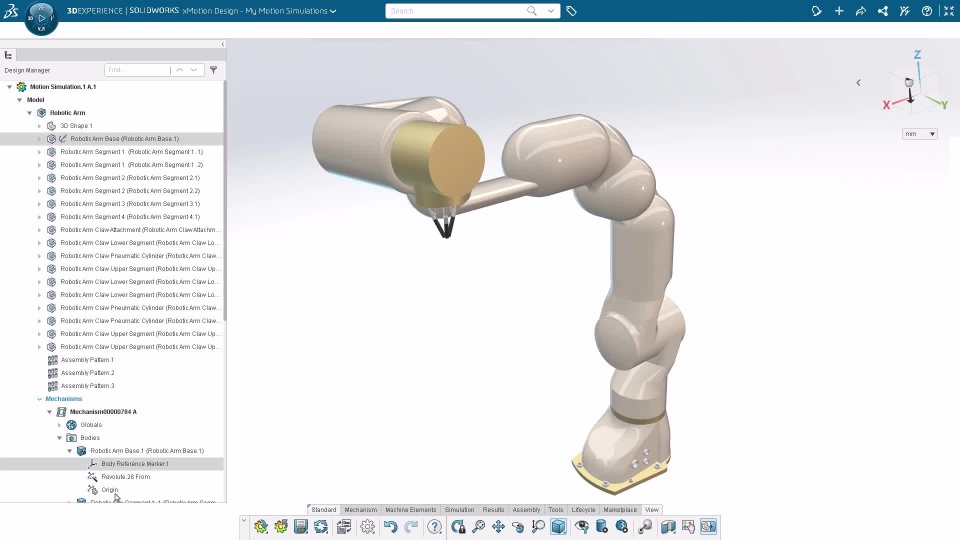Screen dimensions: 960x540
Task: Select Assembly Pattern.2 tree item
Action: pyautogui.click(x=88, y=373)
